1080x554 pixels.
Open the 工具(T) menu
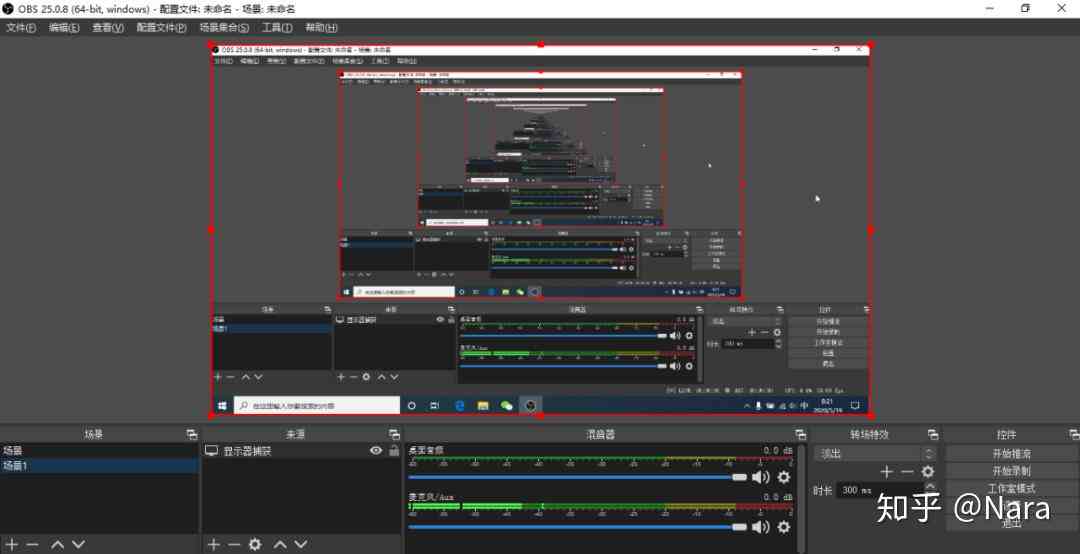pyautogui.click(x=277, y=28)
